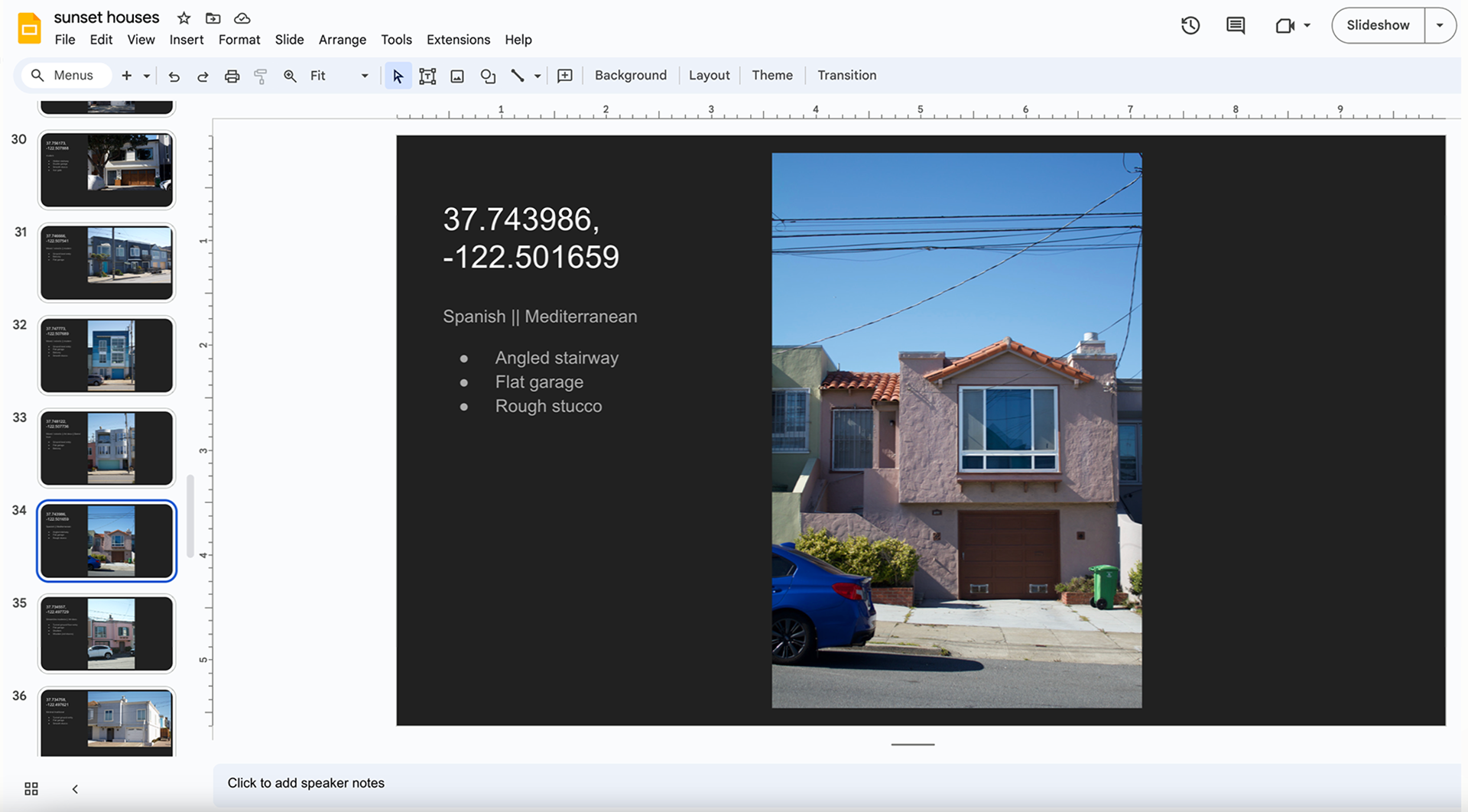Open the File menu
The image size is (1468, 812).
click(x=65, y=40)
